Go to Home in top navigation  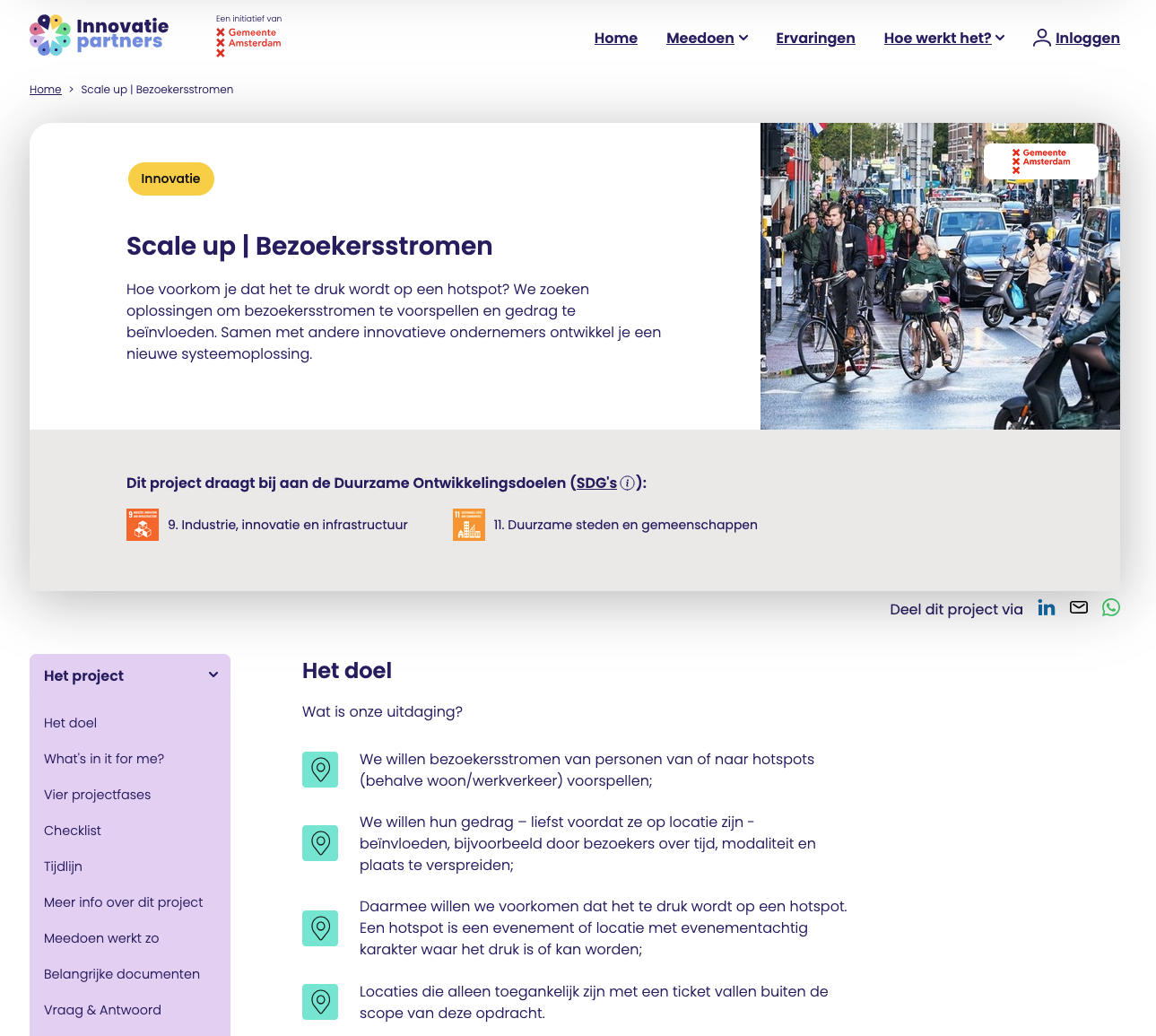point(616,38)
